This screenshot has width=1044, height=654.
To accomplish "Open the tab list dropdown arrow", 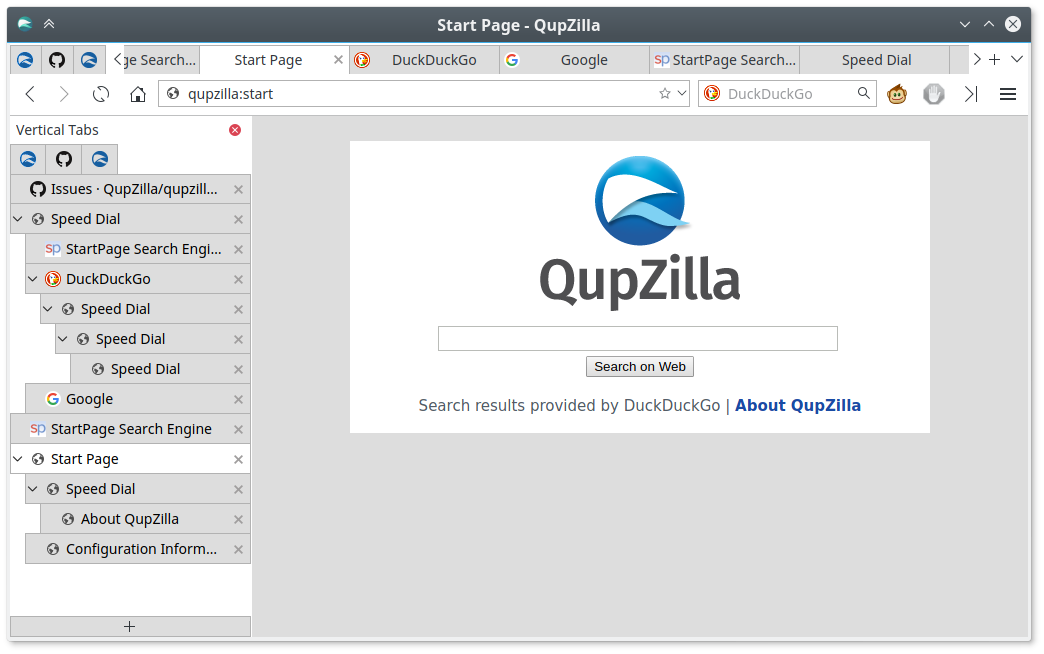I will [1017, 60].
